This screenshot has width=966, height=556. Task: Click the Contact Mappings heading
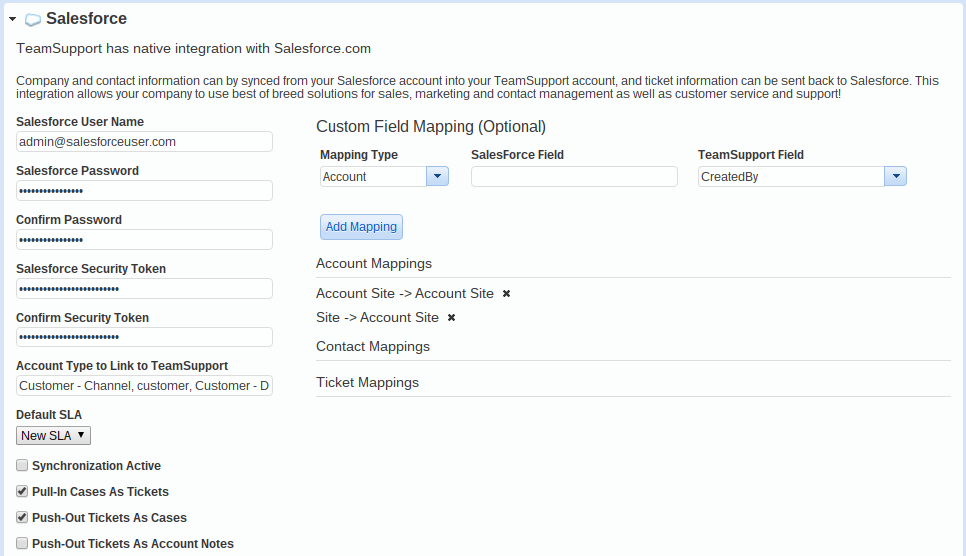pyautogui.click(x=373, y=346)
